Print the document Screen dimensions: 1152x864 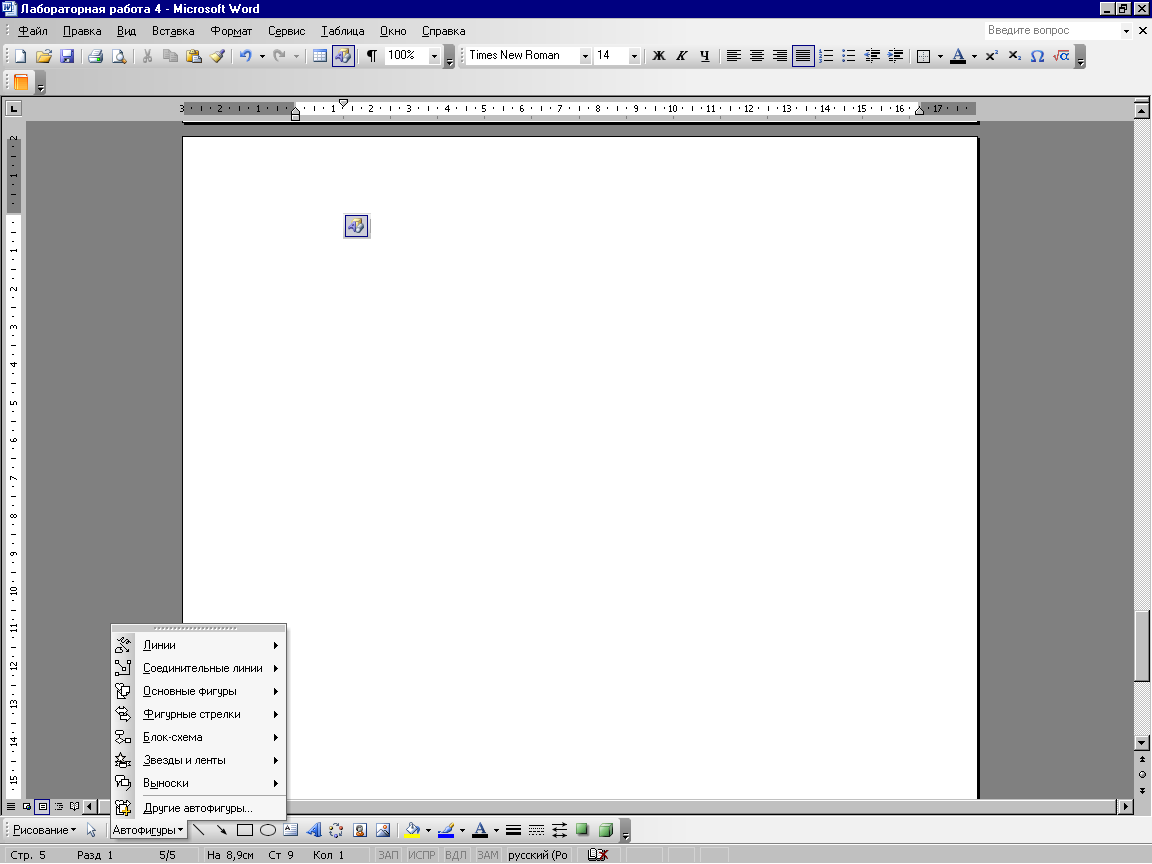point(96,56)
